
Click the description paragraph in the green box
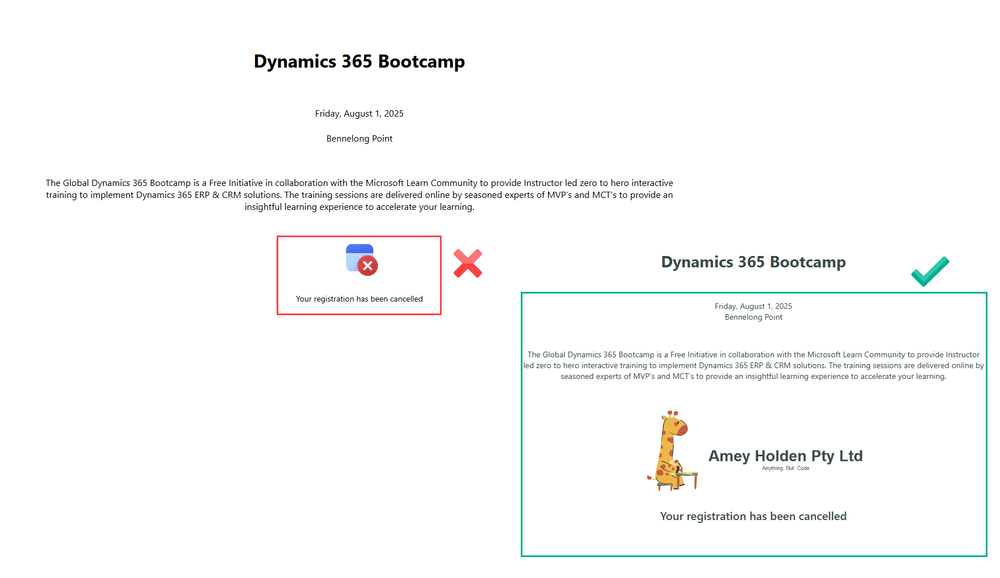(753, 366)
